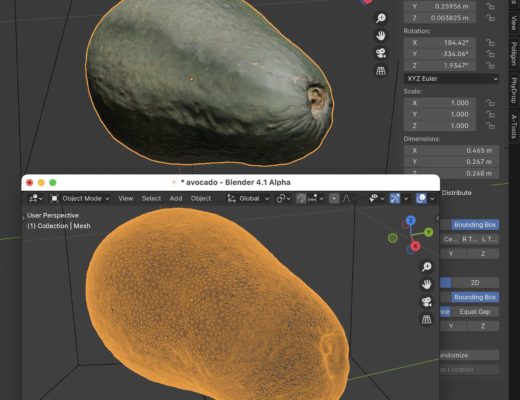Switch to View sidebar tab
Screen dimensions: 520x400
514,23
